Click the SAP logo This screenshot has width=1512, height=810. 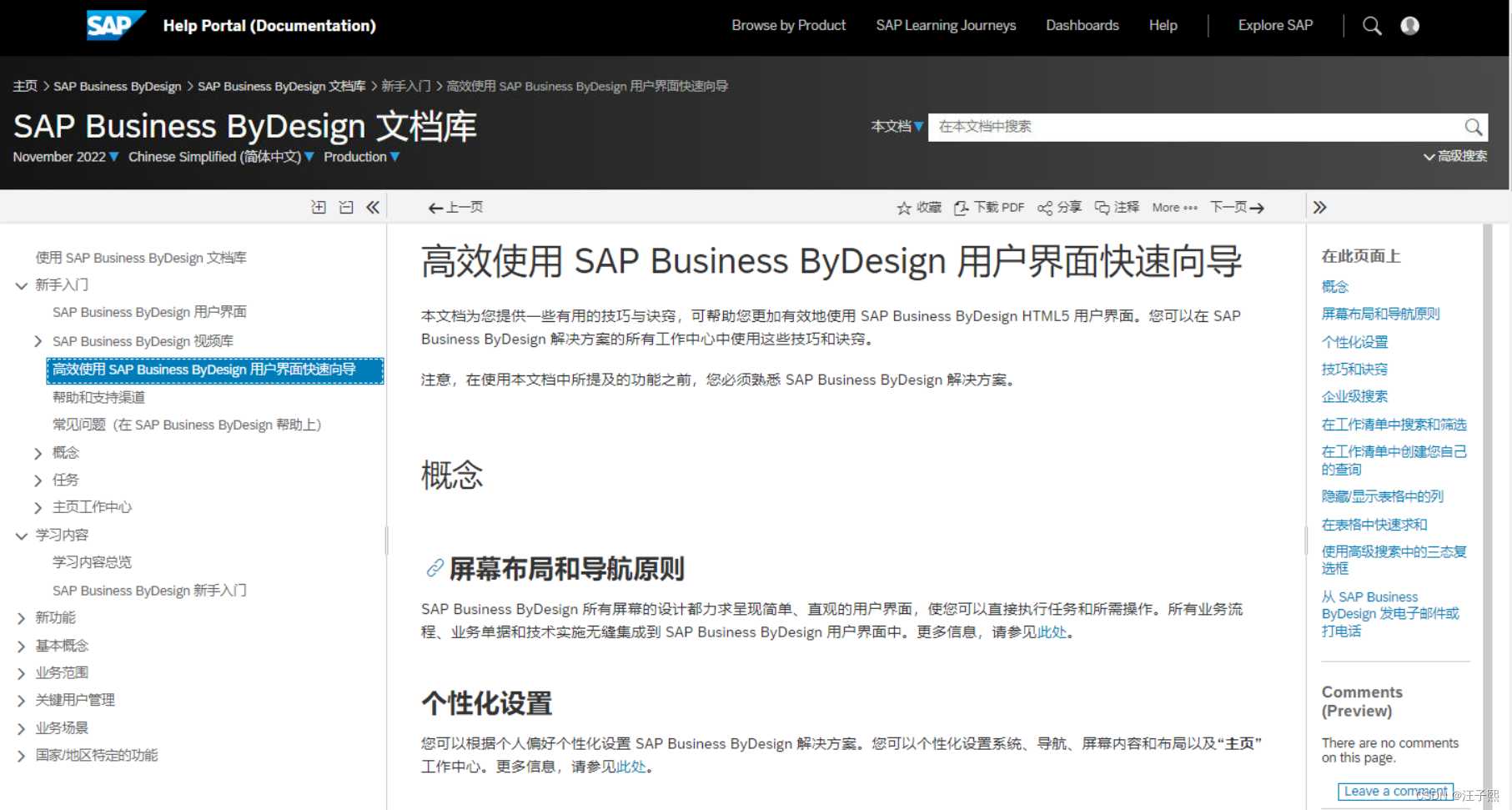pyautogui.click(x=116, y=25)
